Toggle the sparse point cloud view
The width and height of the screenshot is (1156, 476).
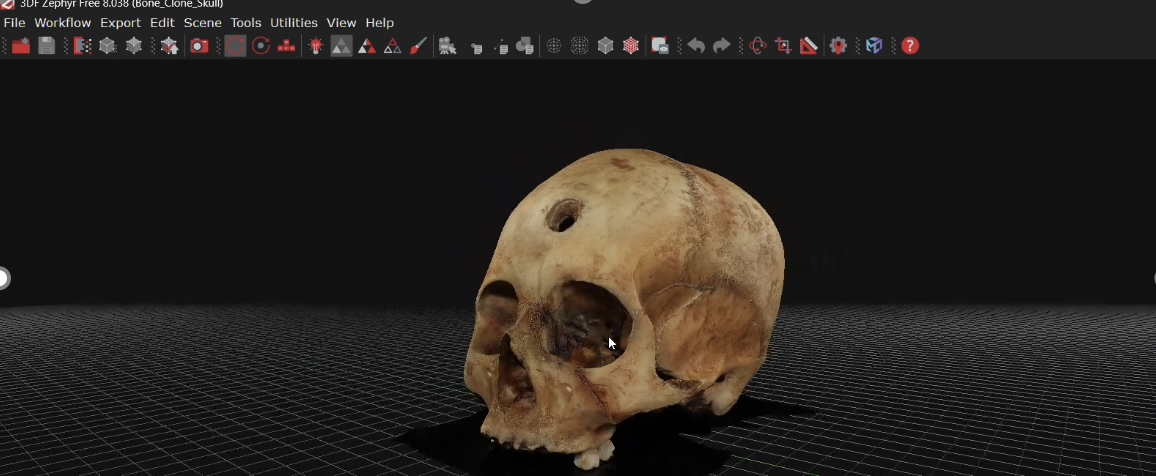(553, 46)
